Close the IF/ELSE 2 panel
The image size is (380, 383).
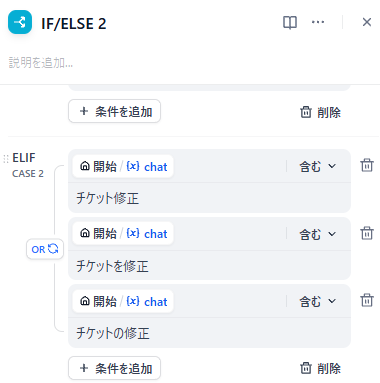point(367,22)
